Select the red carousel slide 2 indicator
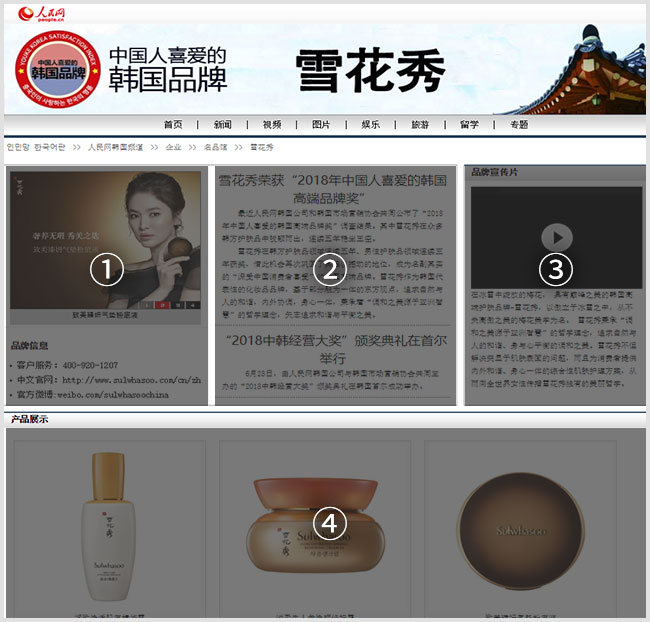 tap(162, 305)
